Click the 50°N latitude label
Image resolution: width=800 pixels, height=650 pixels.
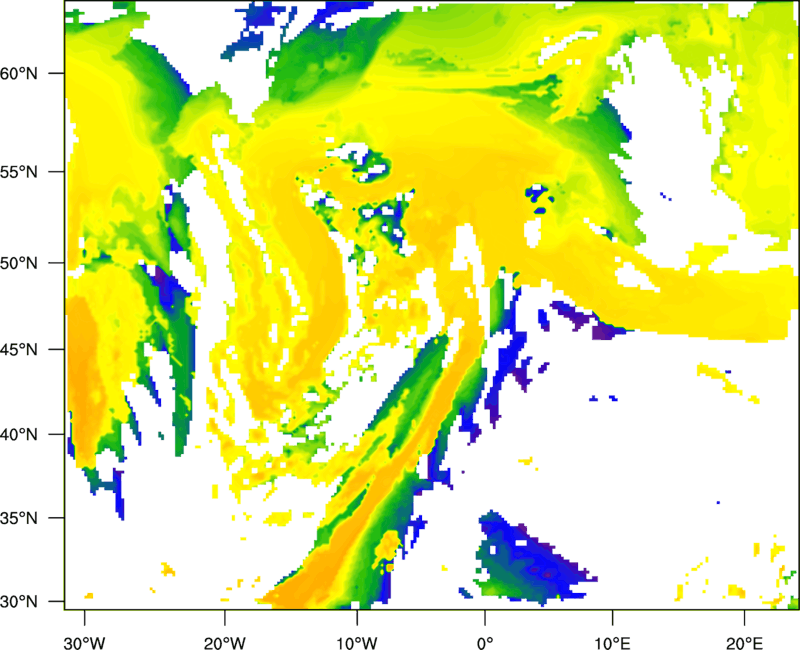click(x=19, y=263)
